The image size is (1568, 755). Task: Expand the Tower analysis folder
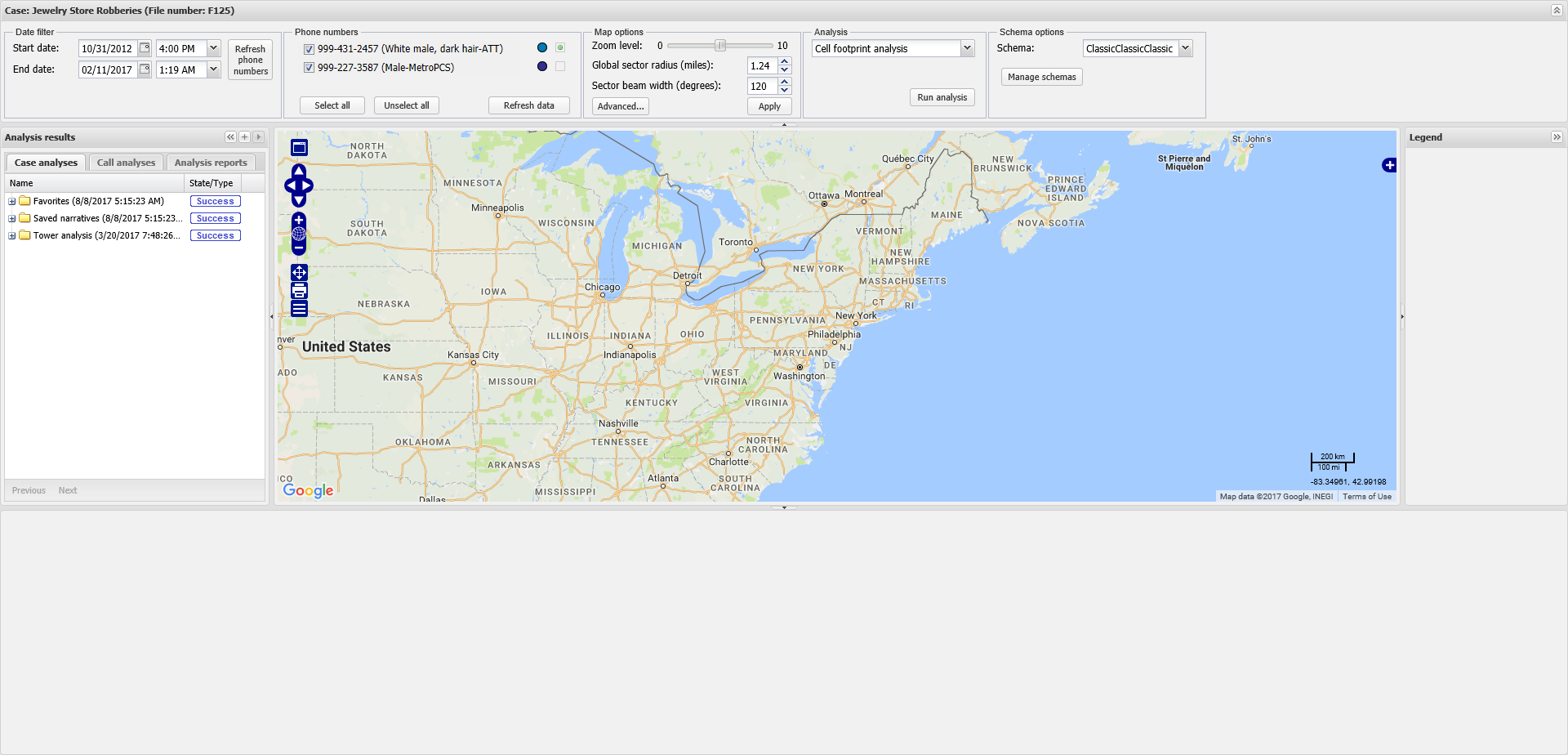[12, 236]
